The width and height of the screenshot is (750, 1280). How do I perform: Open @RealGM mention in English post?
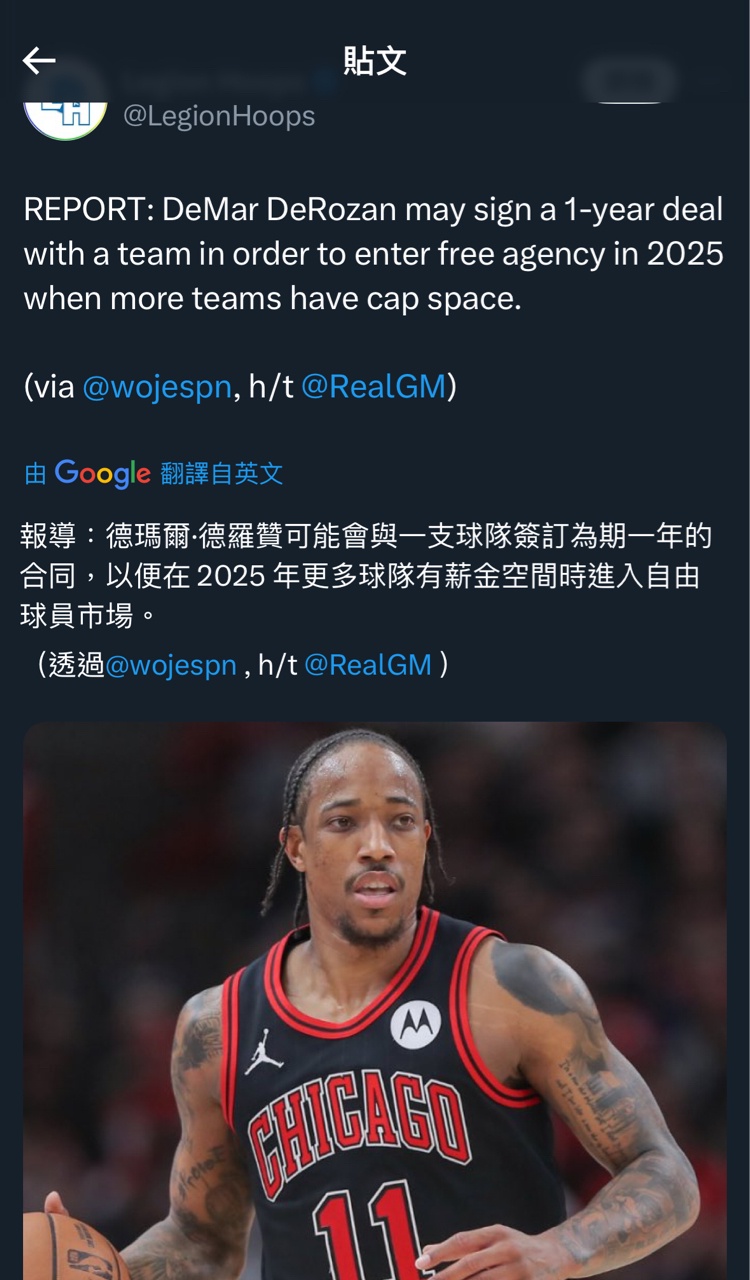373,387
